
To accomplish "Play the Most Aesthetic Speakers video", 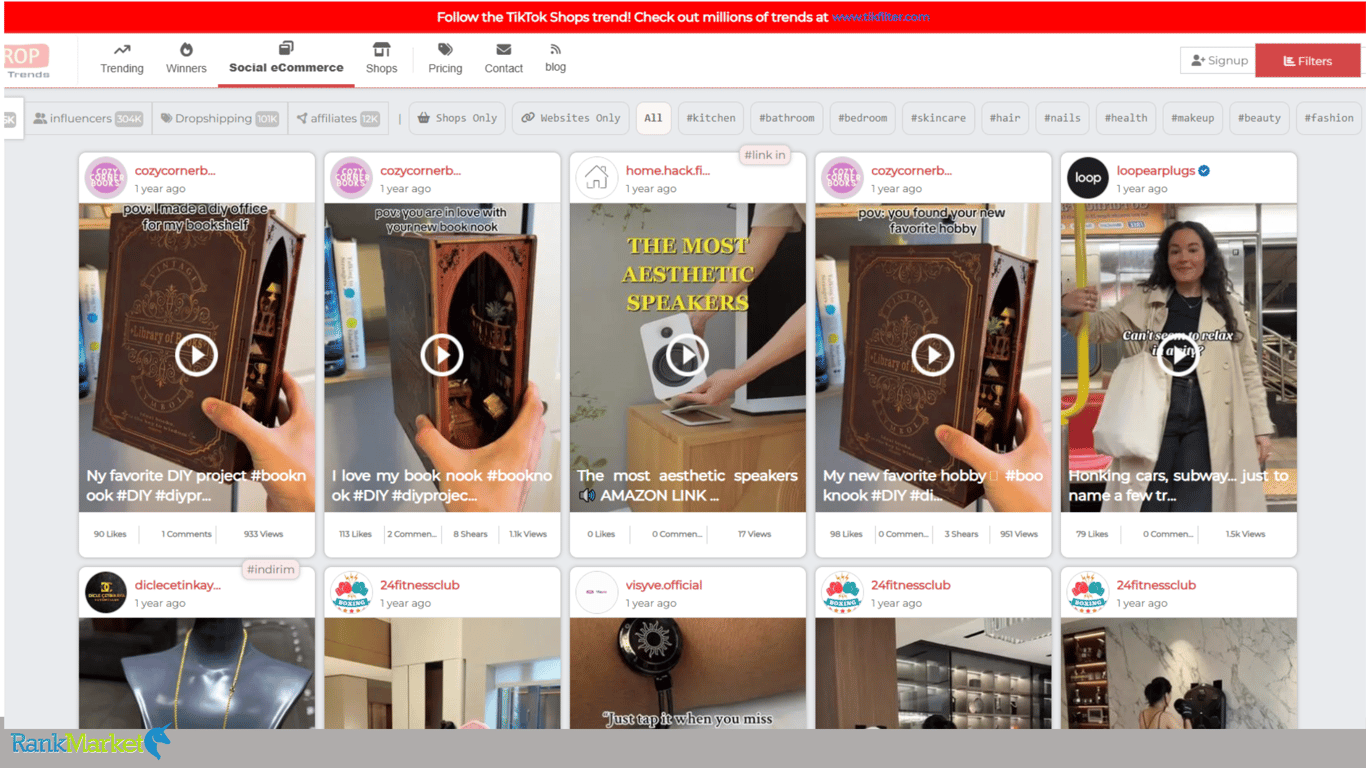I will click(687, 354).
